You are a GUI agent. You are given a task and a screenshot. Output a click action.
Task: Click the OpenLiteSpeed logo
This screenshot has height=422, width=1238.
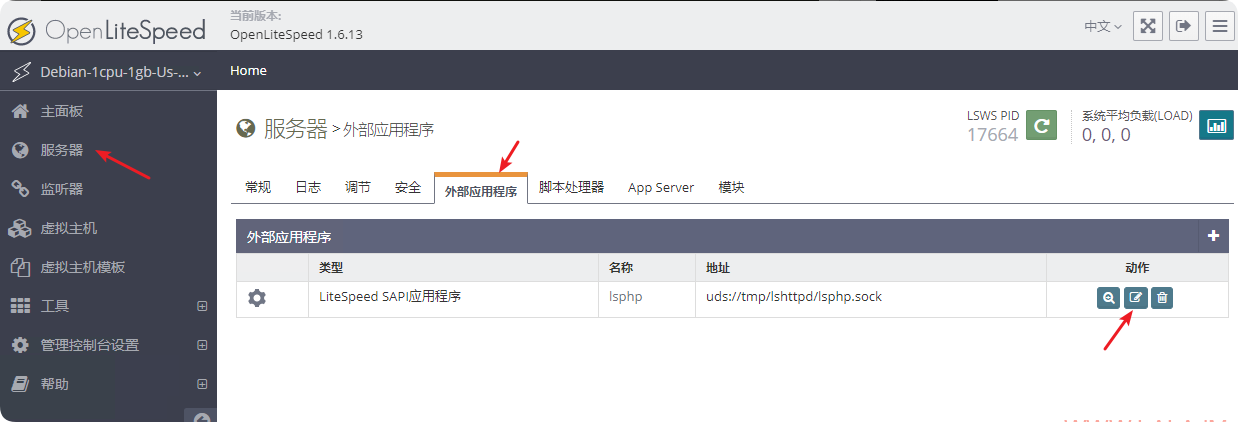pyautogui.click(x=107, y=29)
